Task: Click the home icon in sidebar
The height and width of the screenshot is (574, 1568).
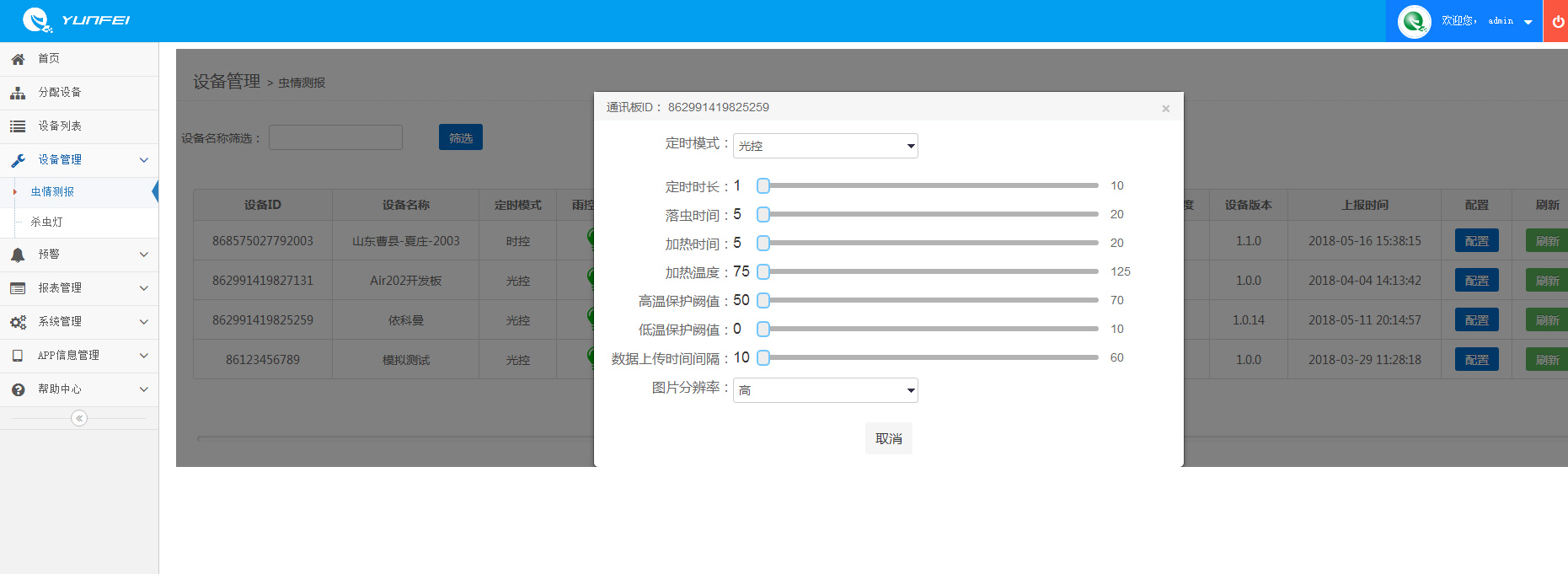Action: (18, 59)
